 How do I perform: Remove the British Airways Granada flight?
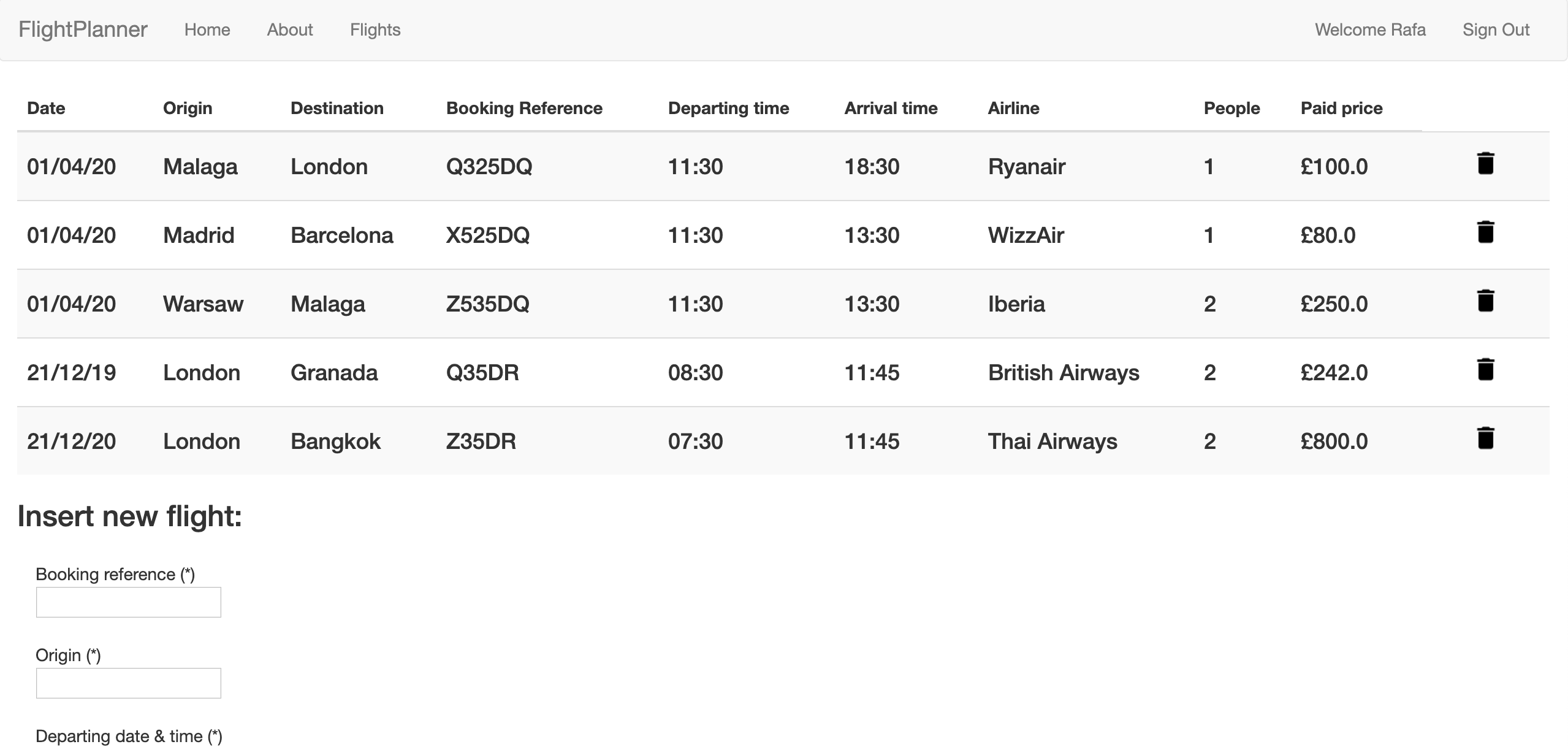point(1486,369)
